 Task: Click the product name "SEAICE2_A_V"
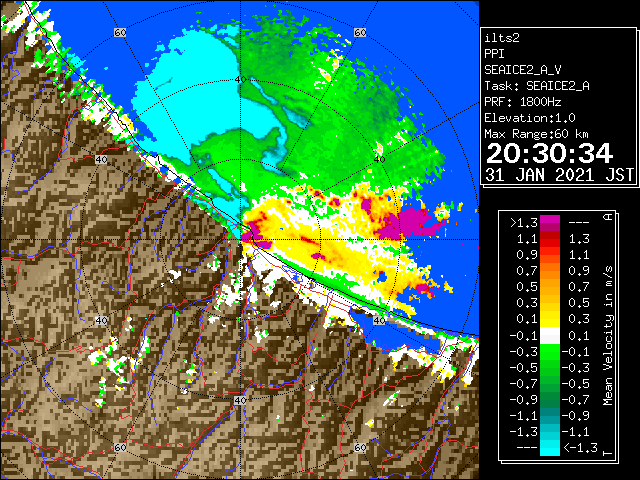[x=523, y=70]
